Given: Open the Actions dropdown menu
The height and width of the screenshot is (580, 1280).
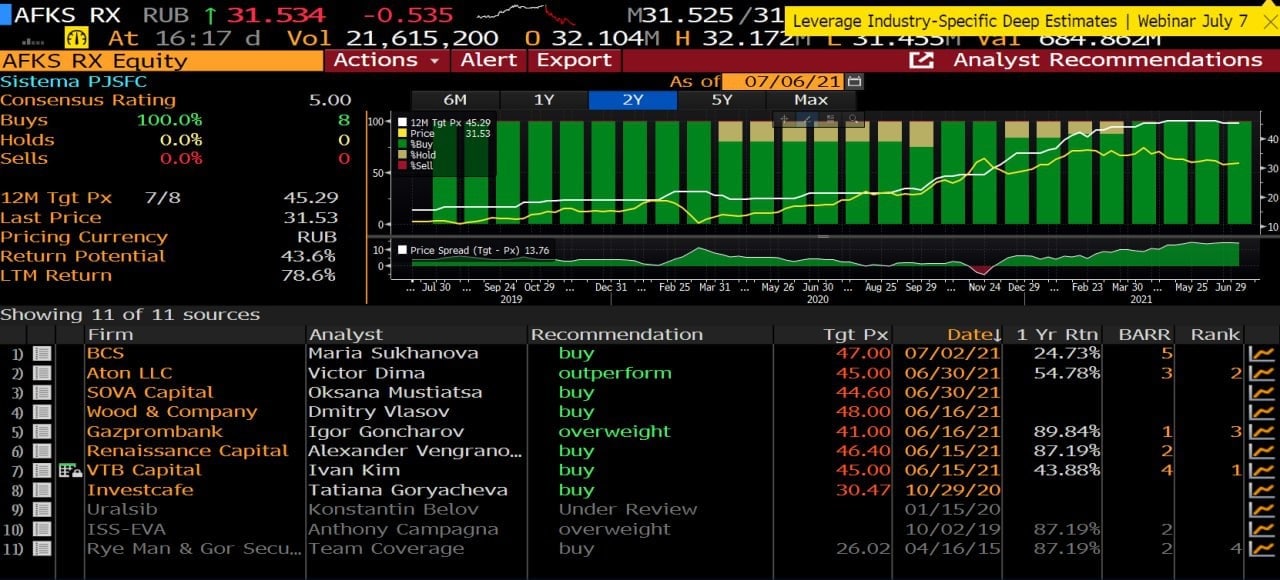Looking at the screenshot, I should pos(386,60).
